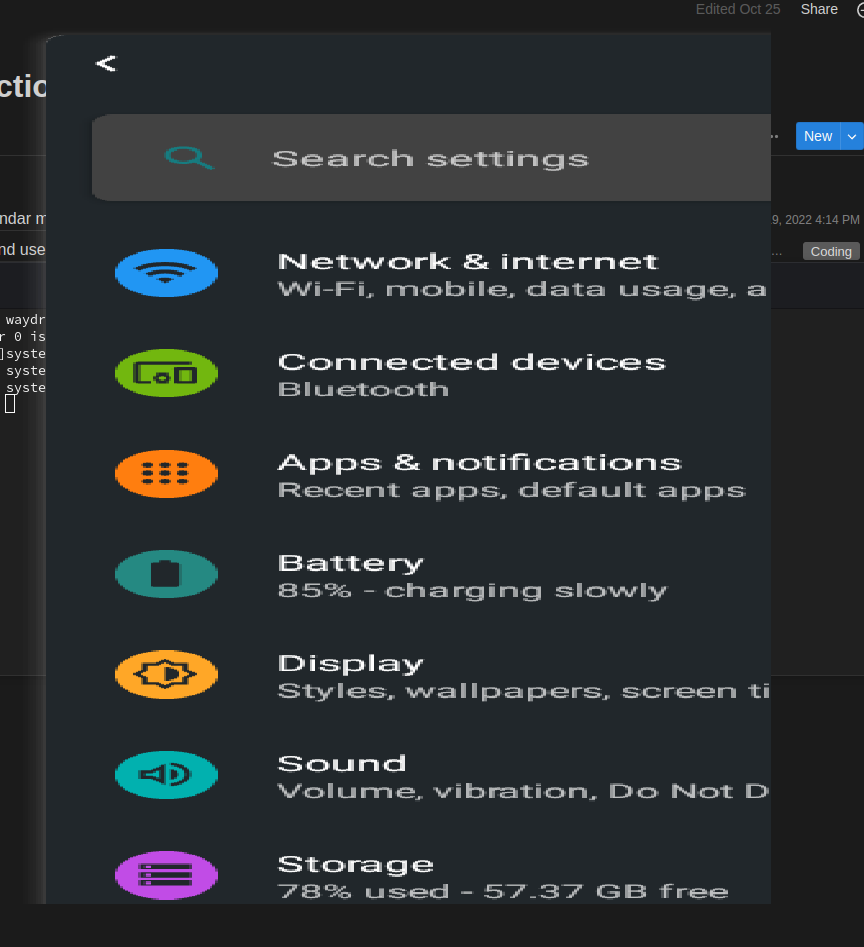Image resolution: width=864 pixels, height=947 pixels.
Task: Open Network & internet via the Wi-Fi icon
Action: pyautogui.click(x=166, y=272)
